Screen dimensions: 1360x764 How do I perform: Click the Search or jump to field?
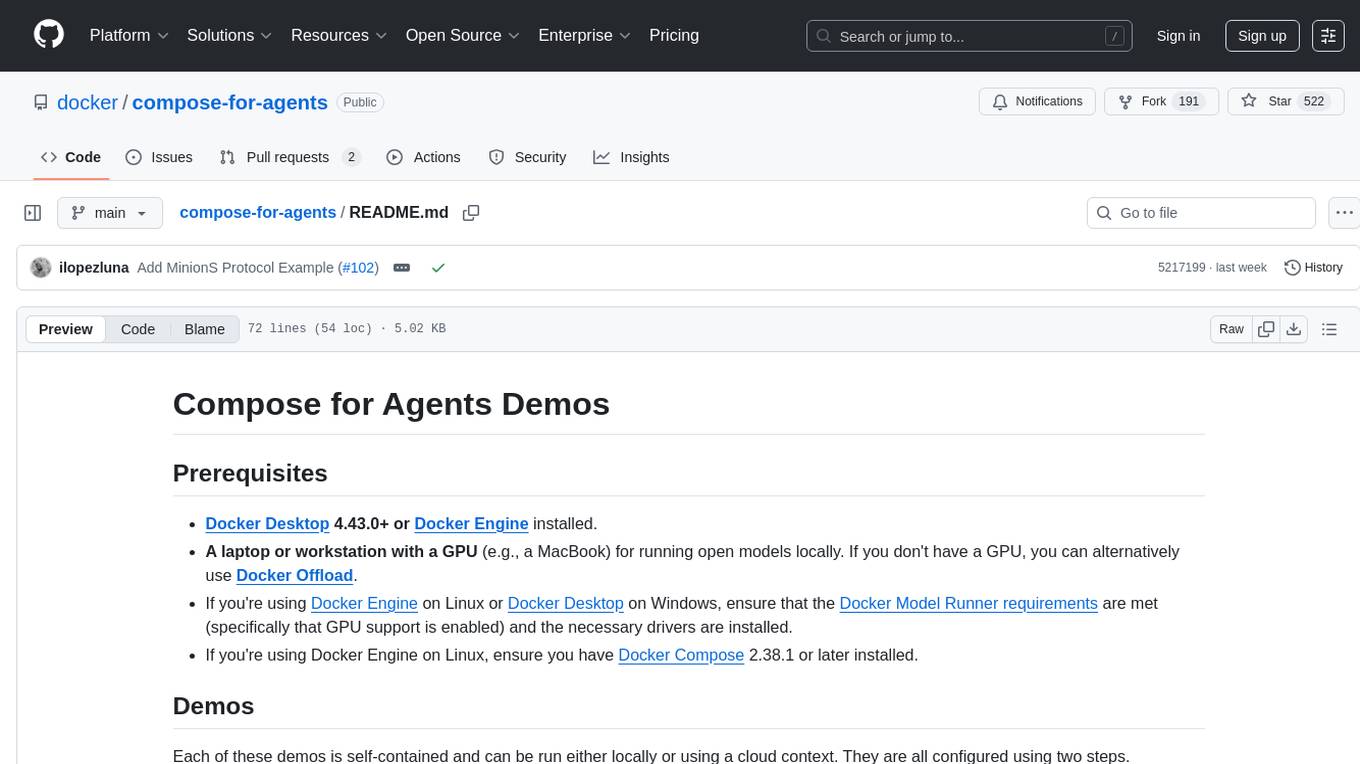click(x=970, y=36)
